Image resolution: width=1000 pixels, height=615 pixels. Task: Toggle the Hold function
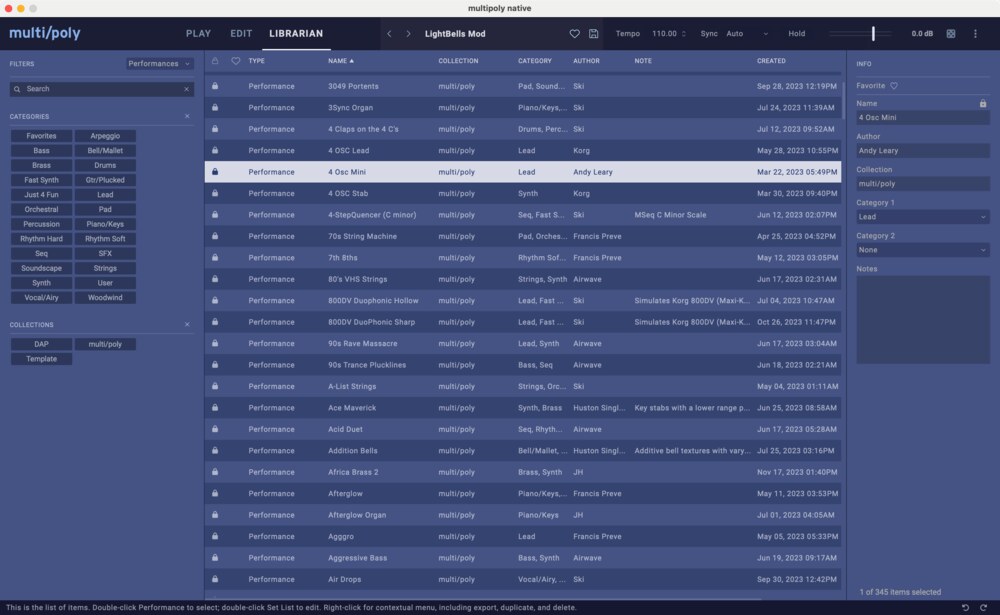click(x=796, y=34)
